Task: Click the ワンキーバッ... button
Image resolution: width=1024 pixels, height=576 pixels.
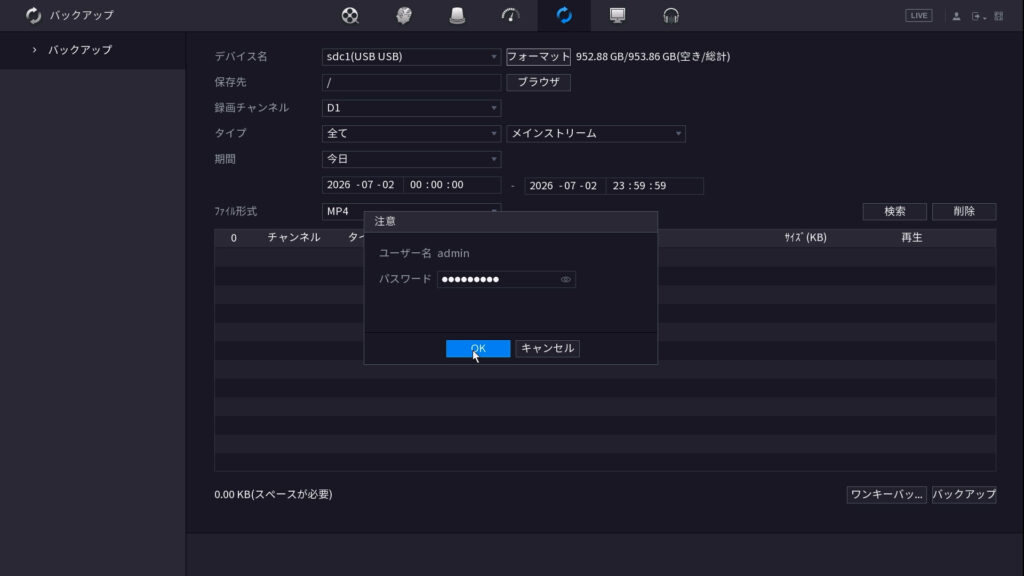Action: (886, 494)
